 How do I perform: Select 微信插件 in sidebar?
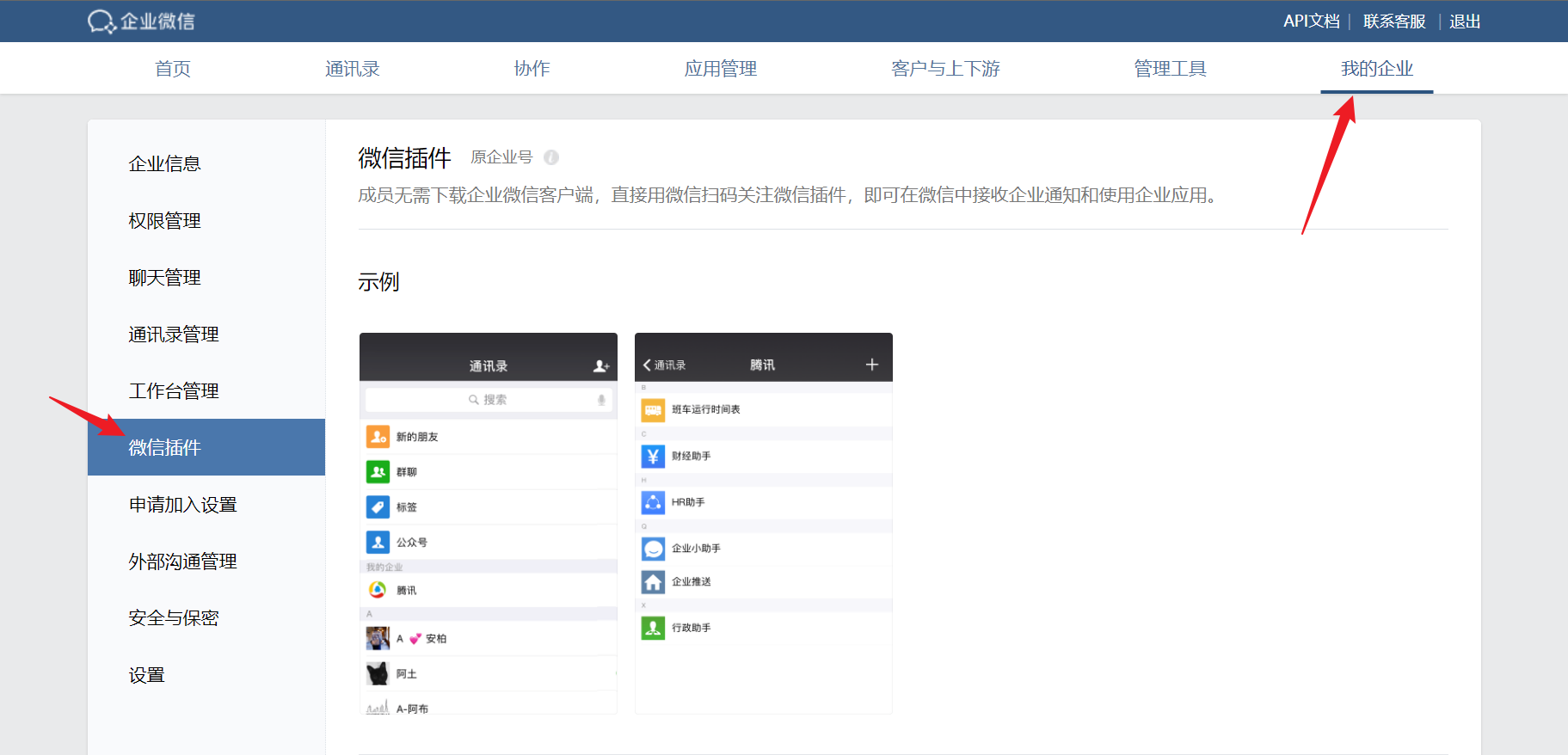point(206,447)
